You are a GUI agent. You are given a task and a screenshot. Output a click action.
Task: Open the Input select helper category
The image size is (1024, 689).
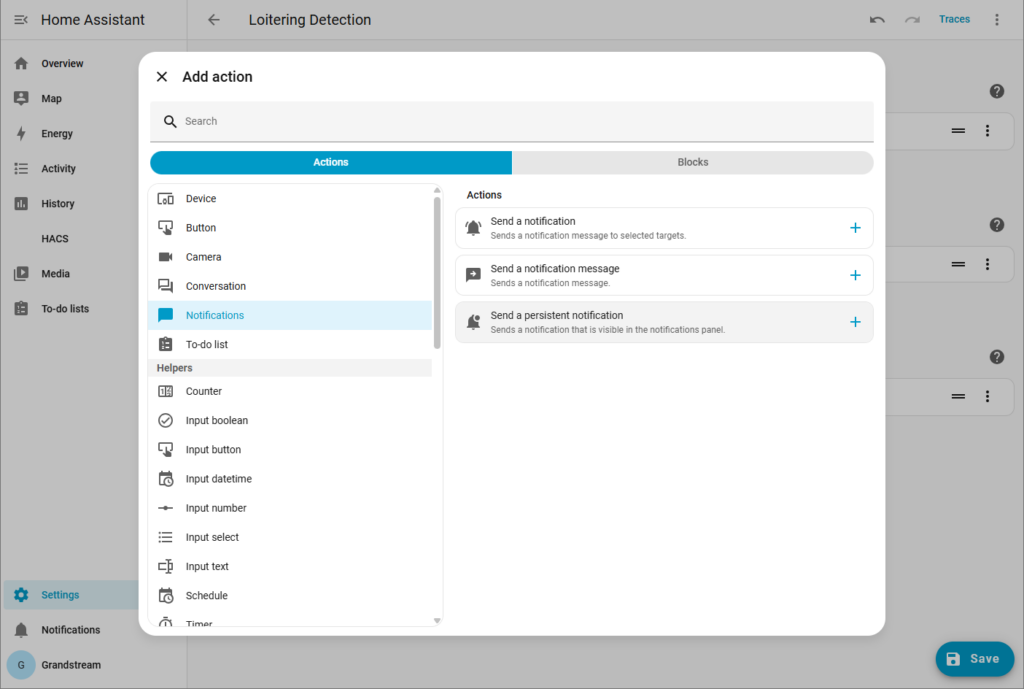(x=290, y=537)
